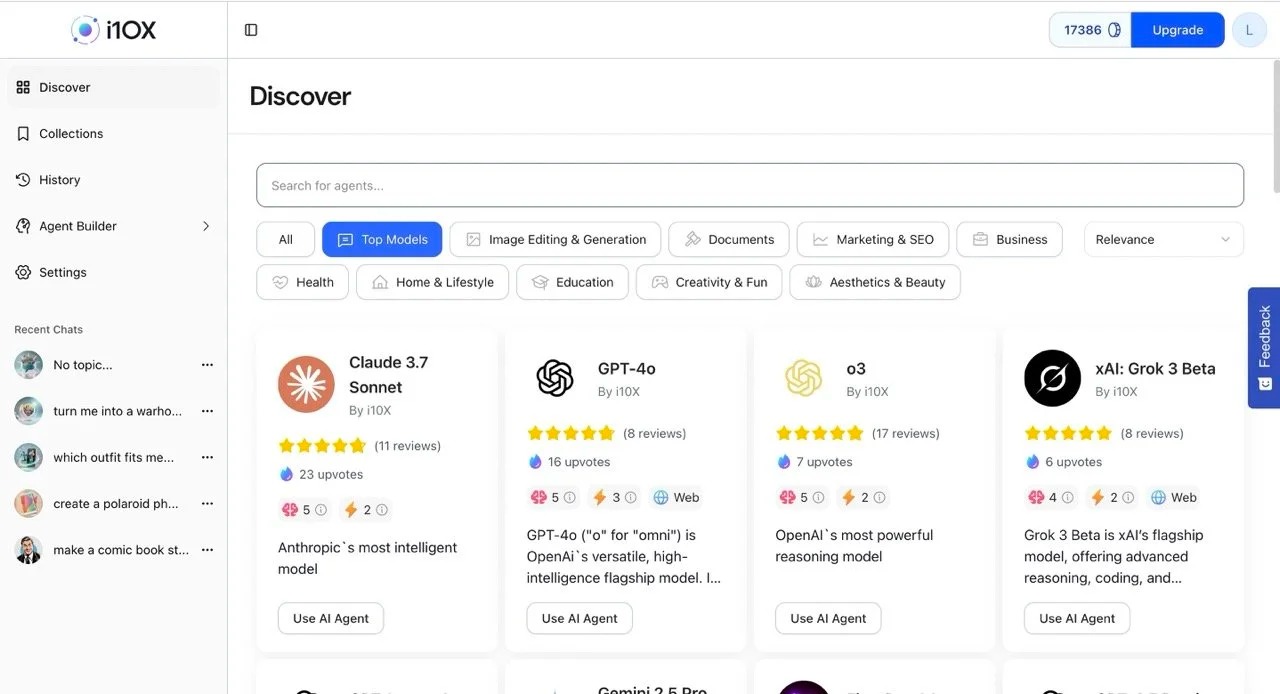The image size is (1280, 694).
Task: Select Collections in the sidebar menu
Action: pyautogui.click(x=70, y=133)
